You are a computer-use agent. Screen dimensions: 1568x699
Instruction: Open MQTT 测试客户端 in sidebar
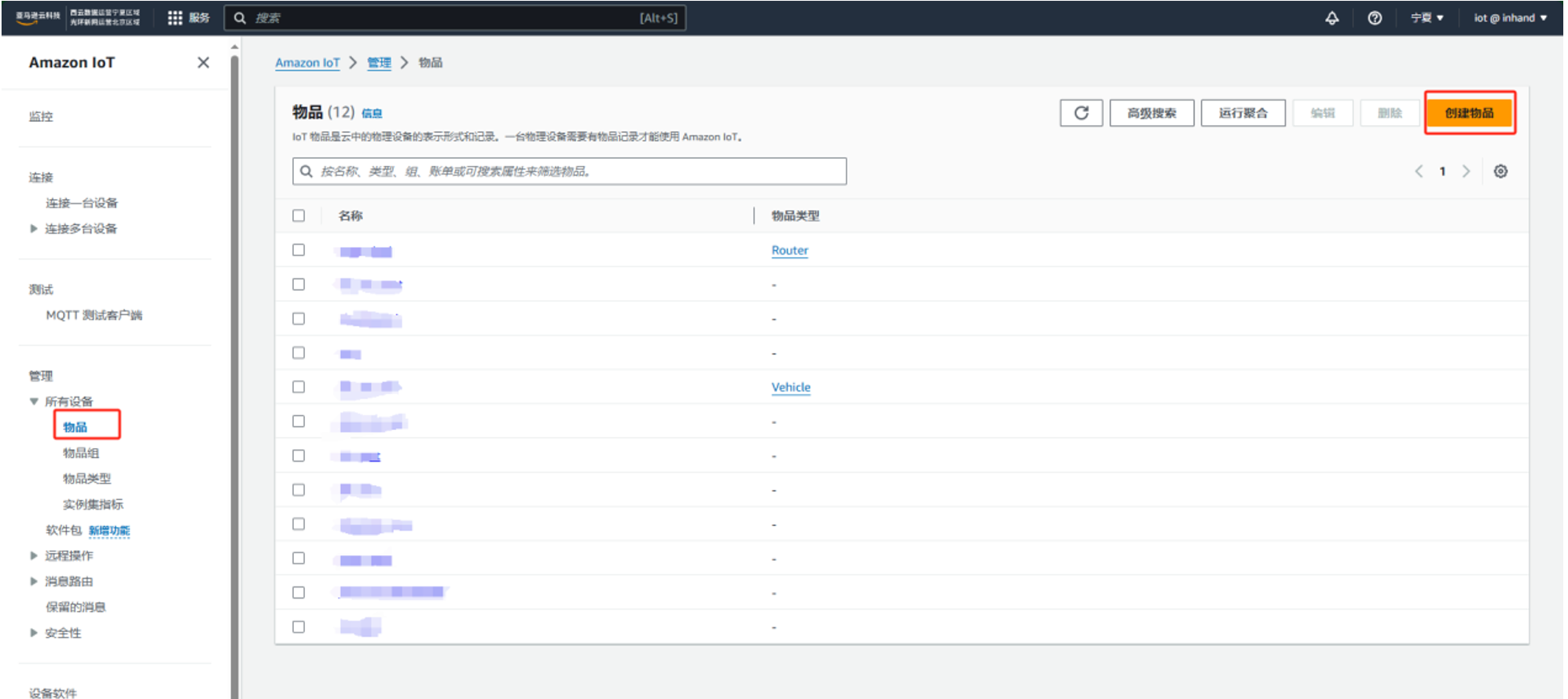[x=94, y=315]
